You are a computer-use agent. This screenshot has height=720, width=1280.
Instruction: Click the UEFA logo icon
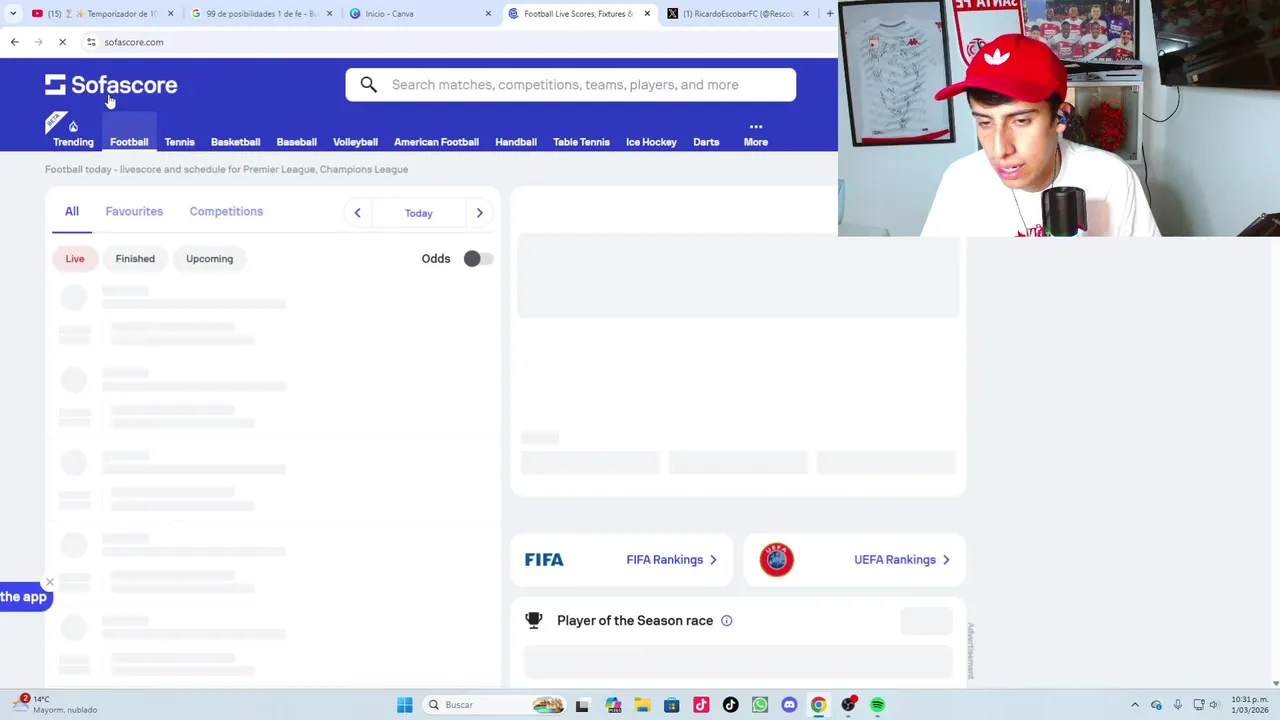[776, 560]
